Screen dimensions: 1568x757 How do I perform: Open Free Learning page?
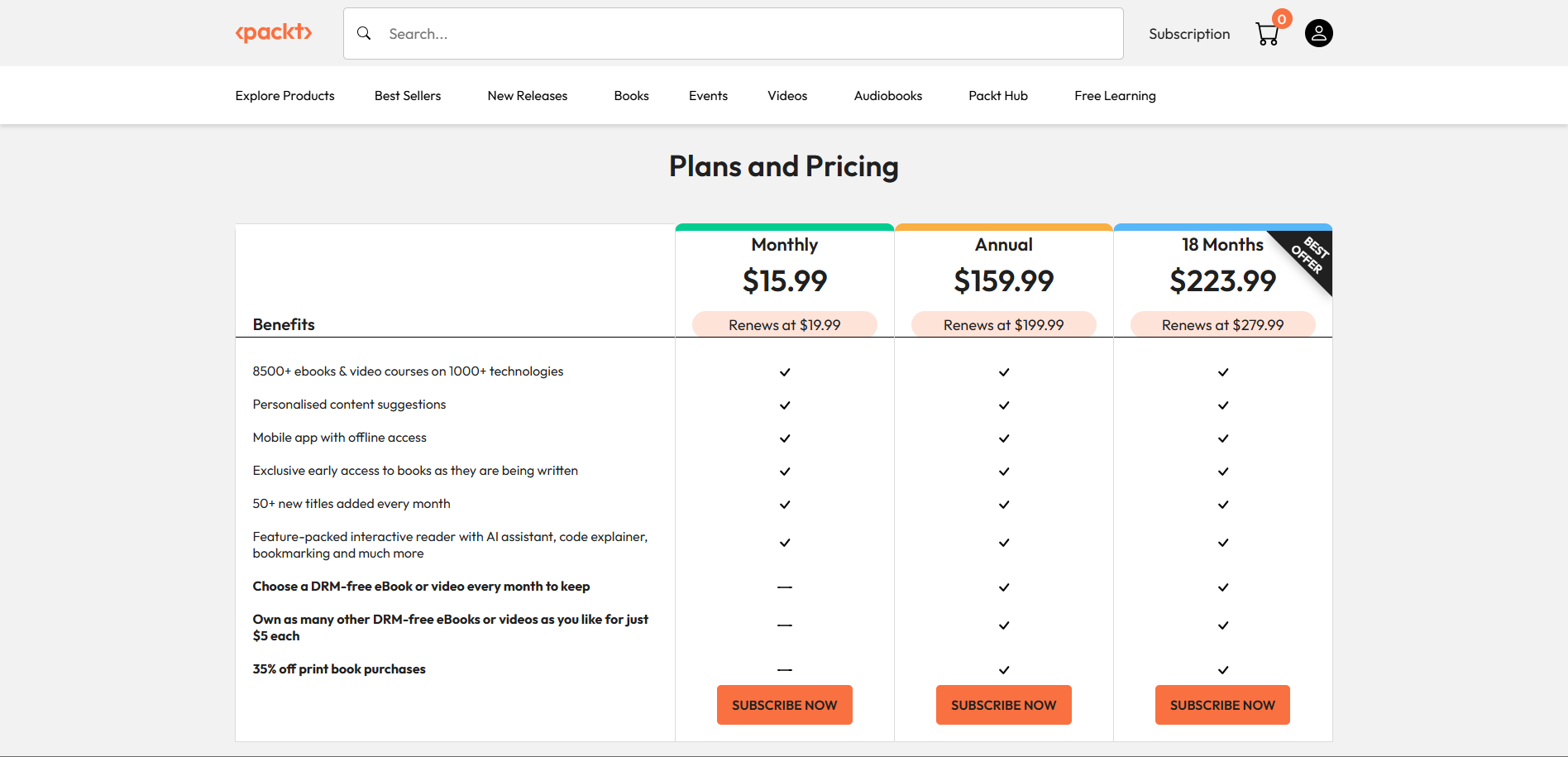pyautogui.click(x=1116, y=96)
